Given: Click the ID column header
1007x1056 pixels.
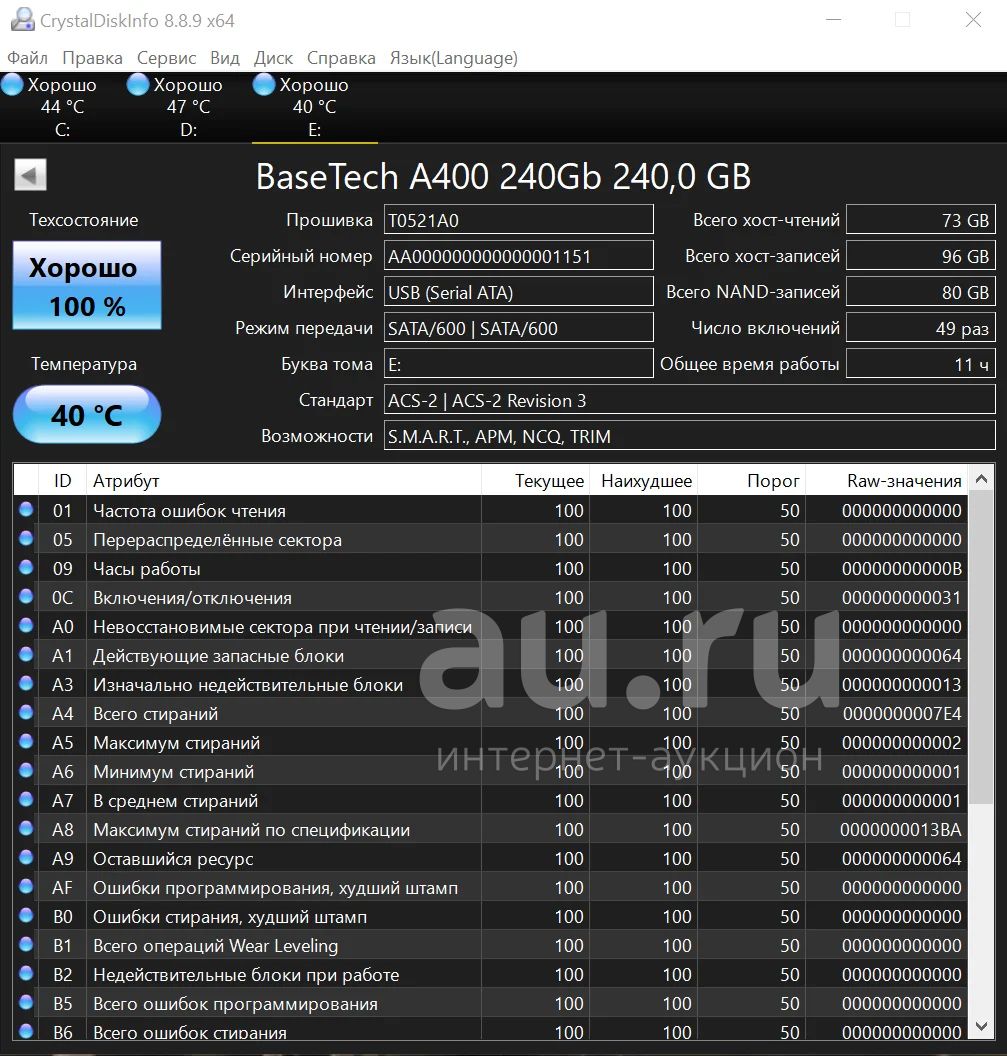Looking at the screenshot, I should click(62, 480).
